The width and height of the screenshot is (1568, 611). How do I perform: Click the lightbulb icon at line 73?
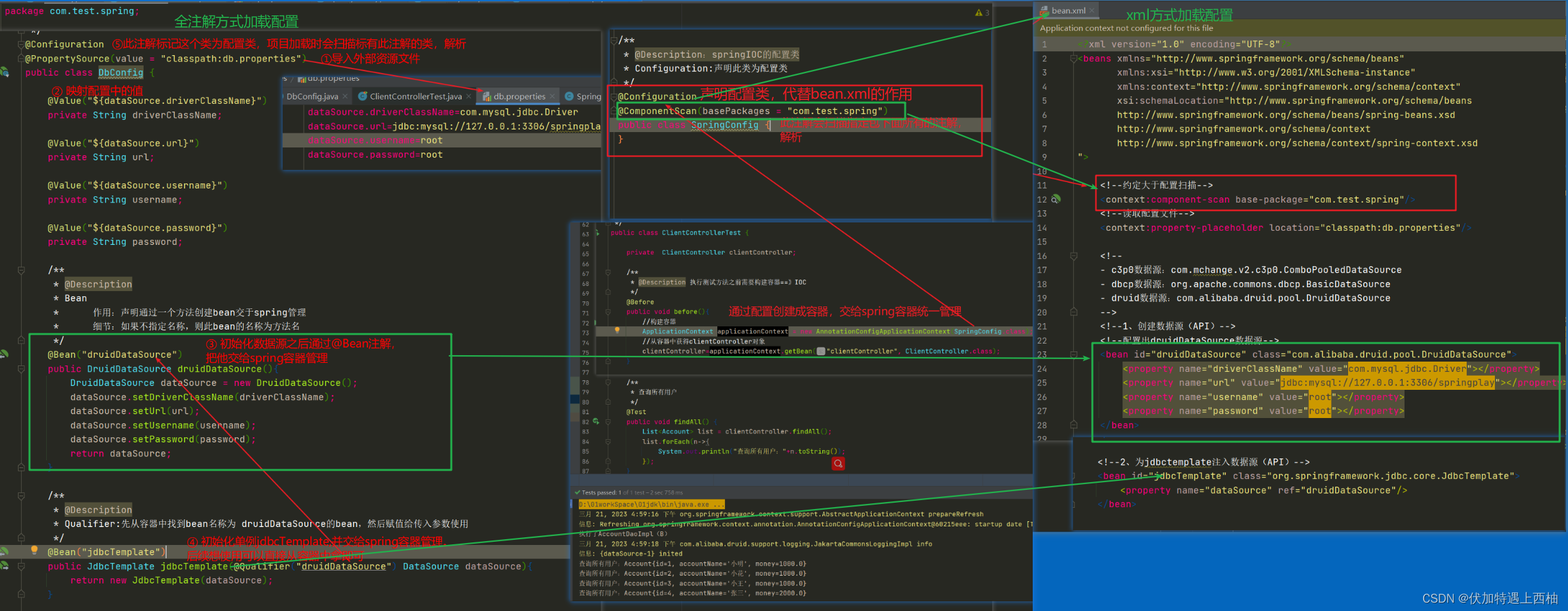[617, 330]
